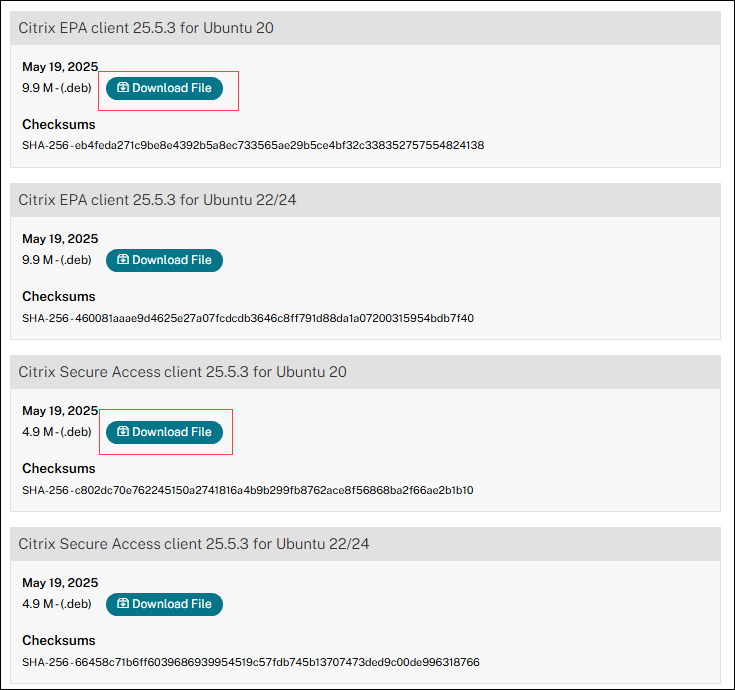Click SHA-256 checksum starting 66458c71b6

251,662
